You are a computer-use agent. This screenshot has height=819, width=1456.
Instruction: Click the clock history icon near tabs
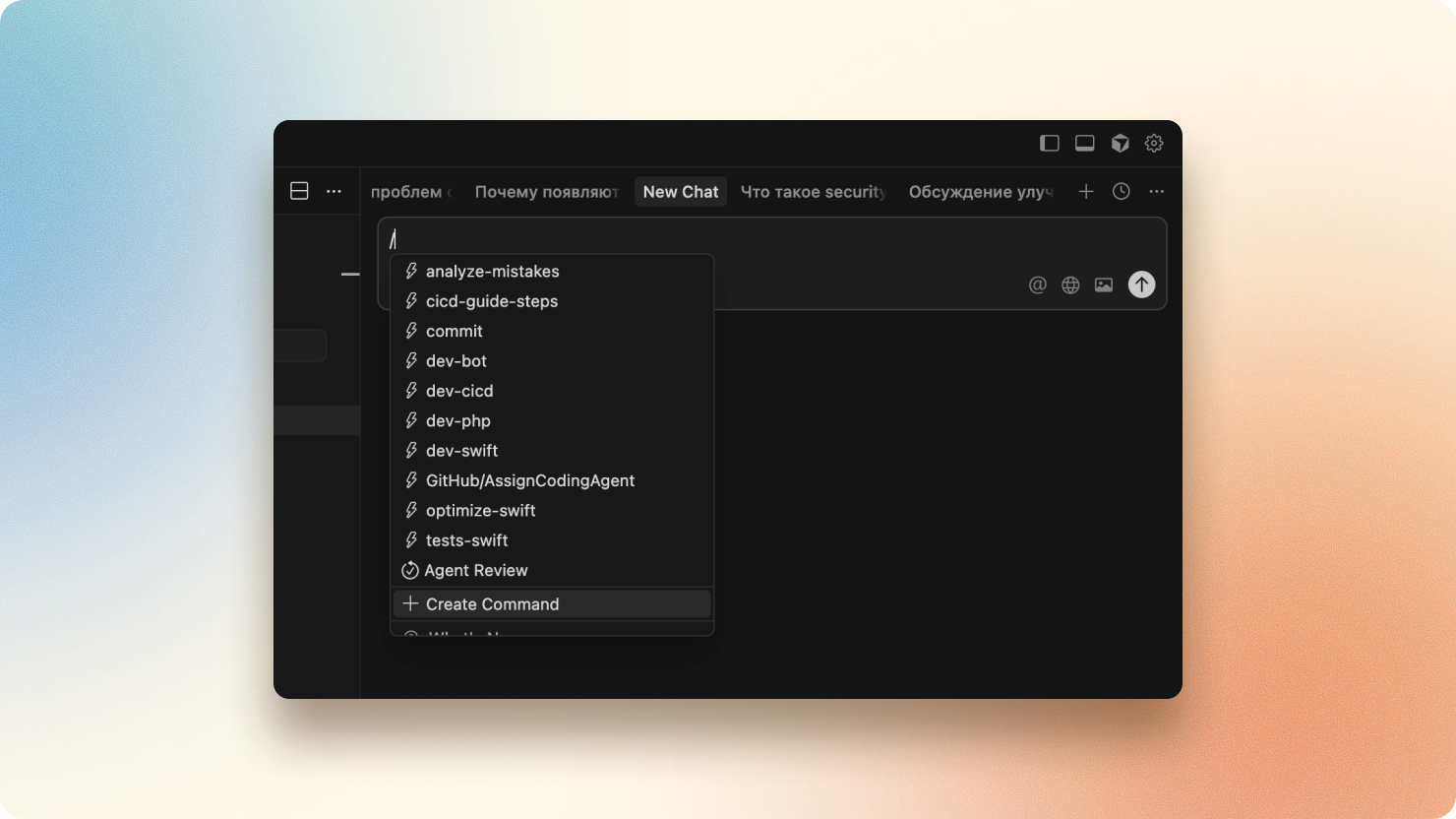pos(1121,191)
